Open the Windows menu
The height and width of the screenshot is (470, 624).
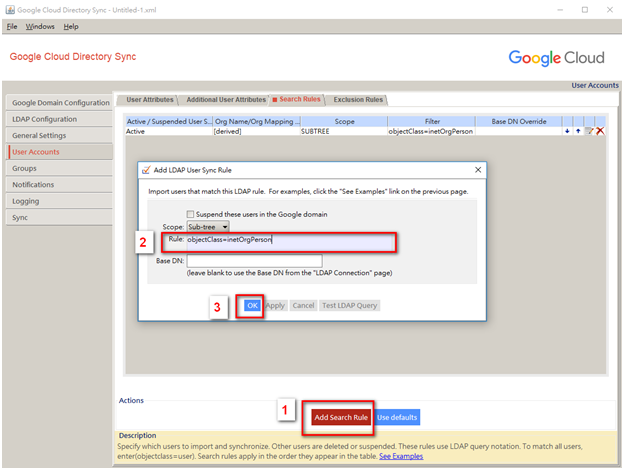(x=40, y=26)
